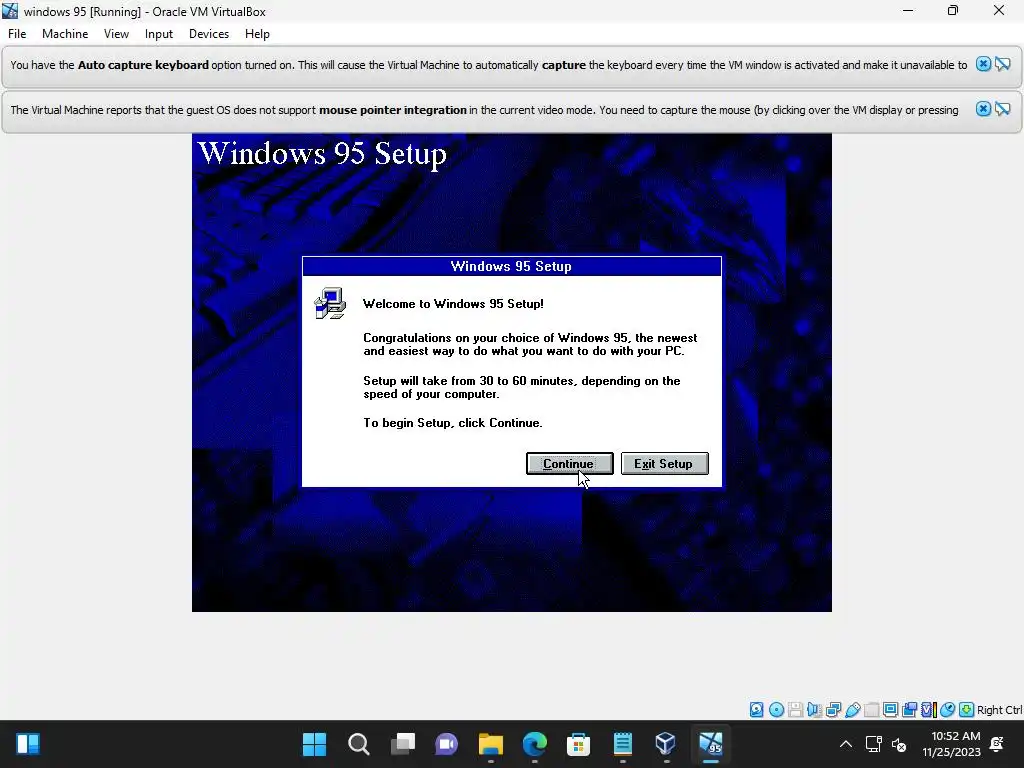Image resolution: width=1024 pixels, height=768 pixels.
Task: Click the Continue button in Setup
Action: tap(569, 464)
